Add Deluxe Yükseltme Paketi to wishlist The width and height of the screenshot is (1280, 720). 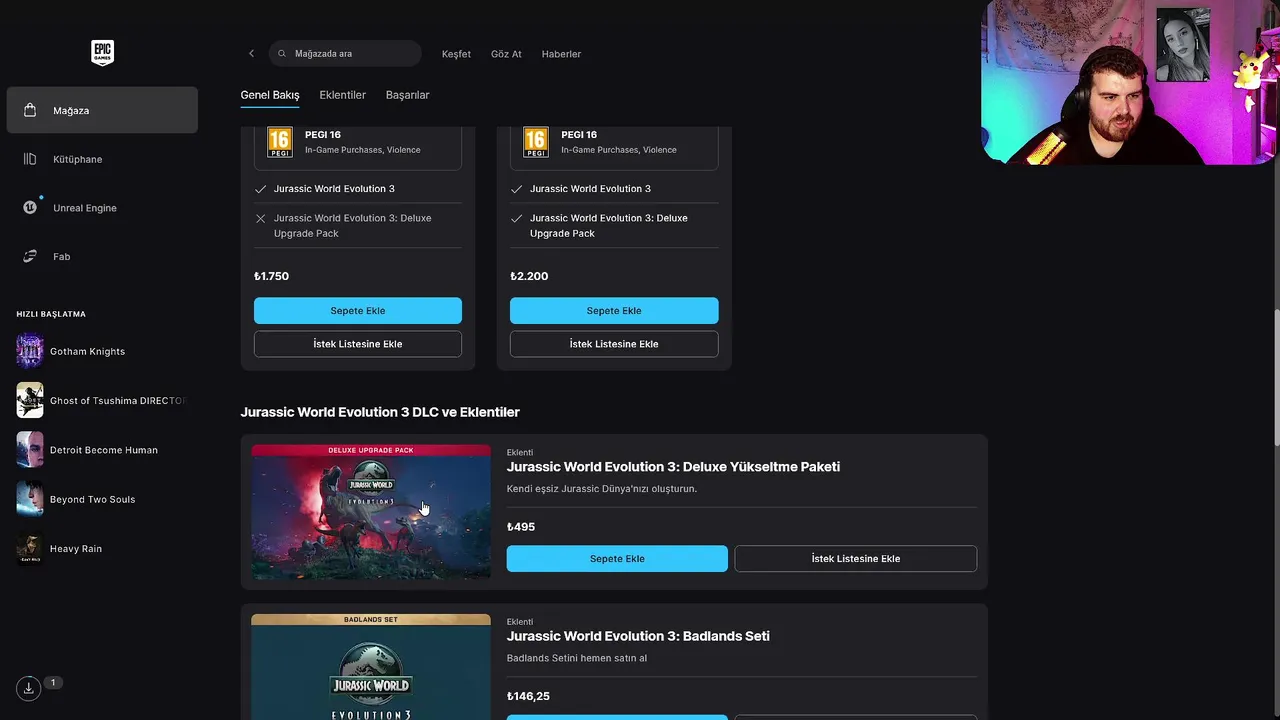point(856,559)
